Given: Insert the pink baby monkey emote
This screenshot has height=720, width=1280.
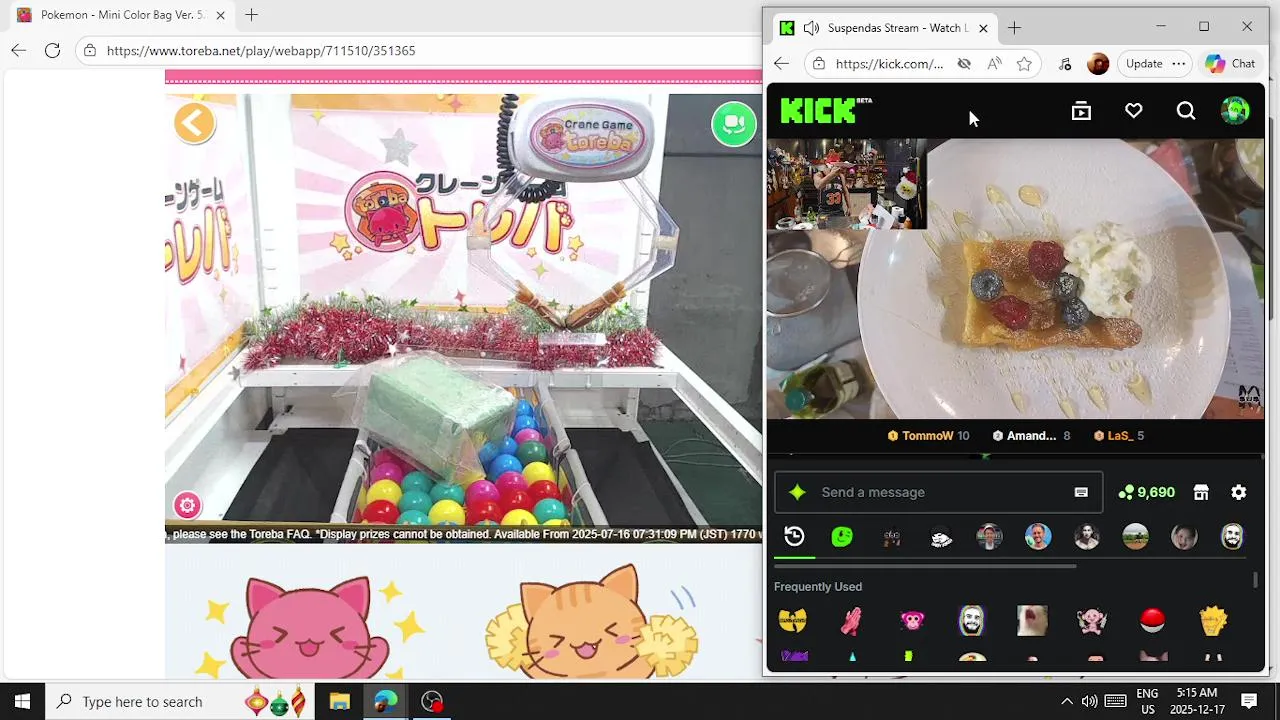Looking at the screenshot, I should click(x=1092, y=621).
